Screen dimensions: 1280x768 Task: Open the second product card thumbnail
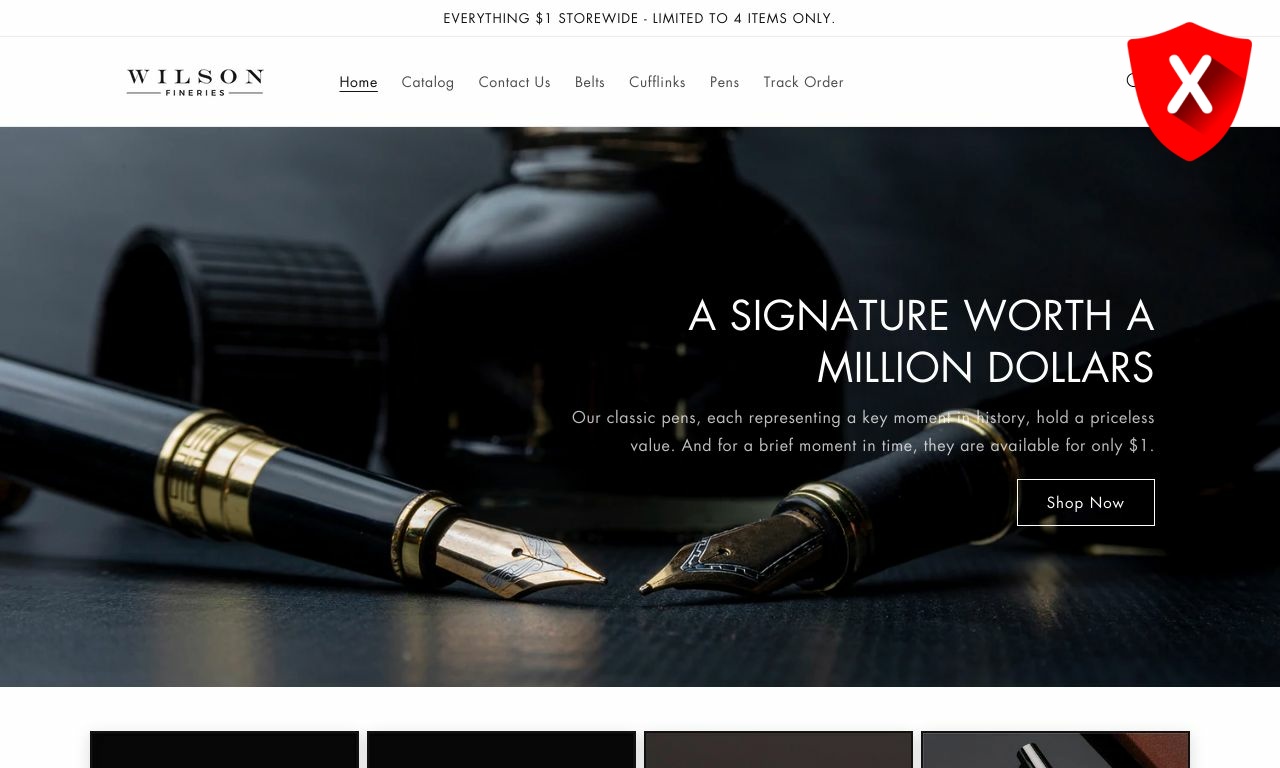(501, 749)
